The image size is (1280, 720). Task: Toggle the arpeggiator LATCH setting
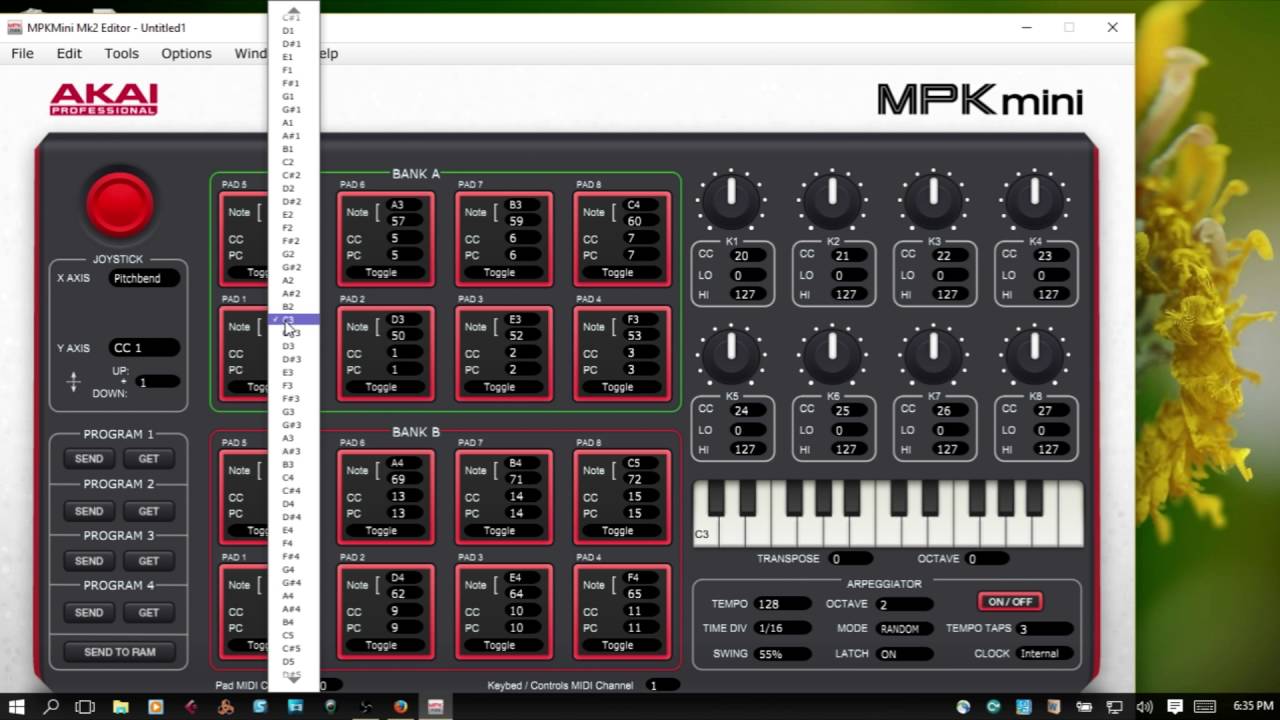(903, 654)
